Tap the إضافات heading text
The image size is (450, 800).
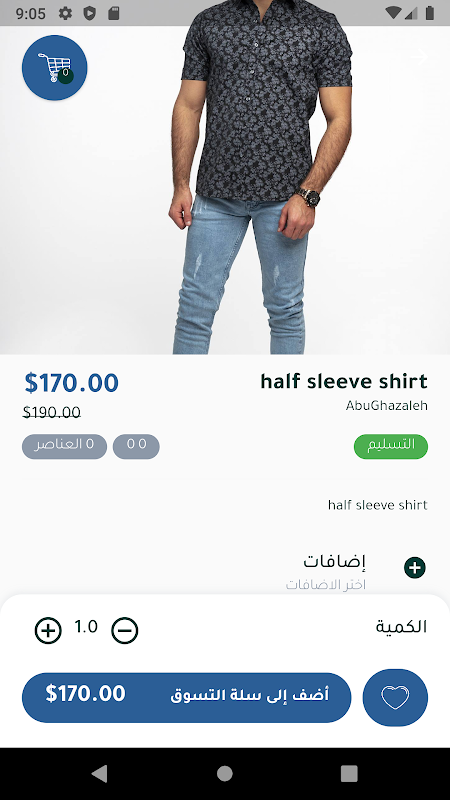[335, 561]
